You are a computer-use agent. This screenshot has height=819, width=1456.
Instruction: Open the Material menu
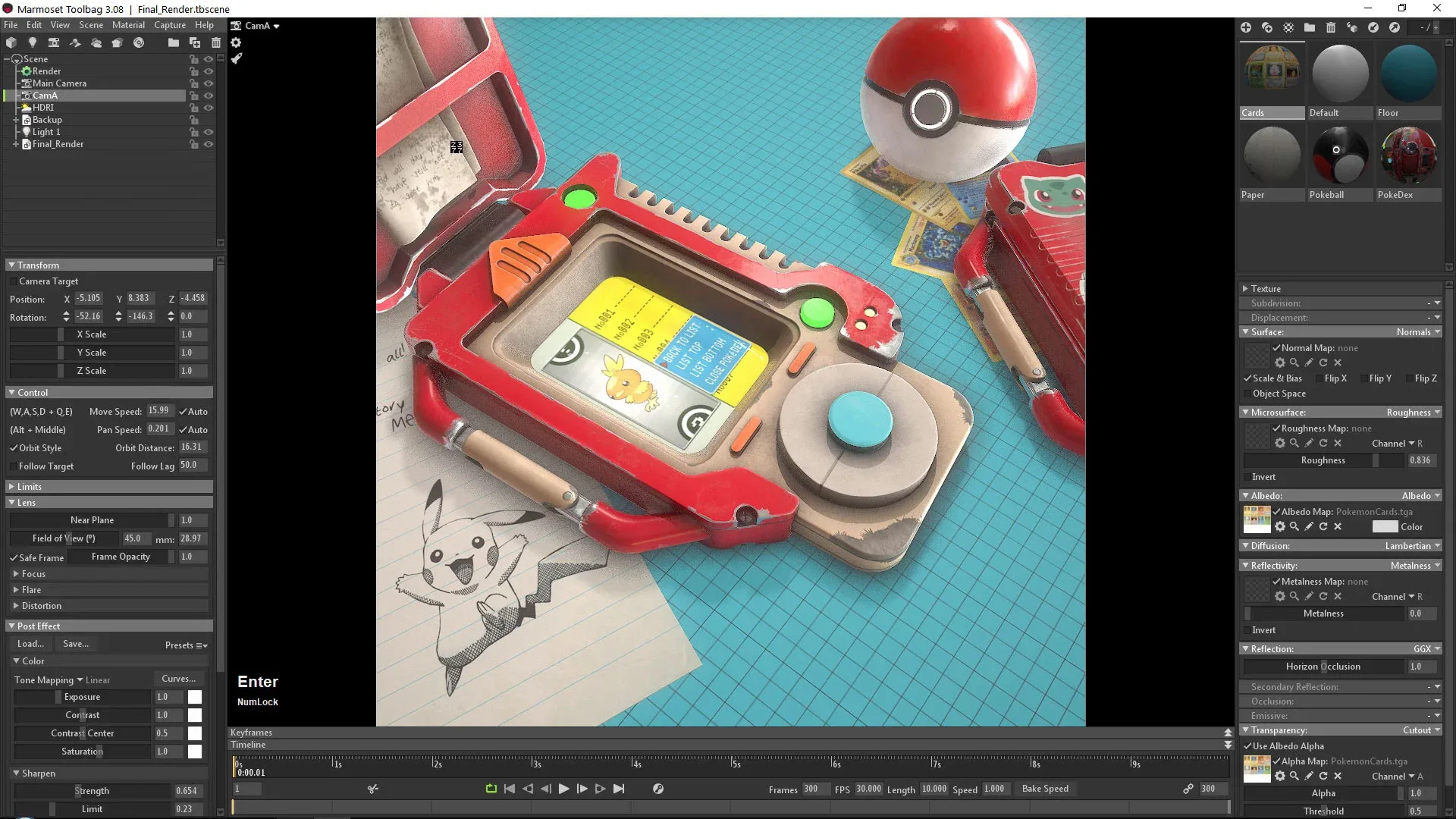[x=128, y=25]
